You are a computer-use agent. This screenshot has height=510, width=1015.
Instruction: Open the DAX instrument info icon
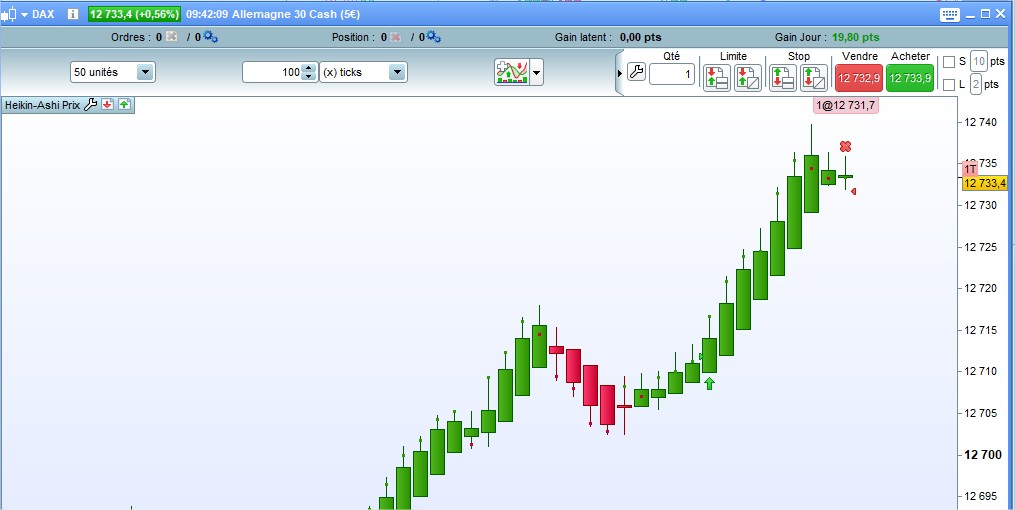point(72,14)
